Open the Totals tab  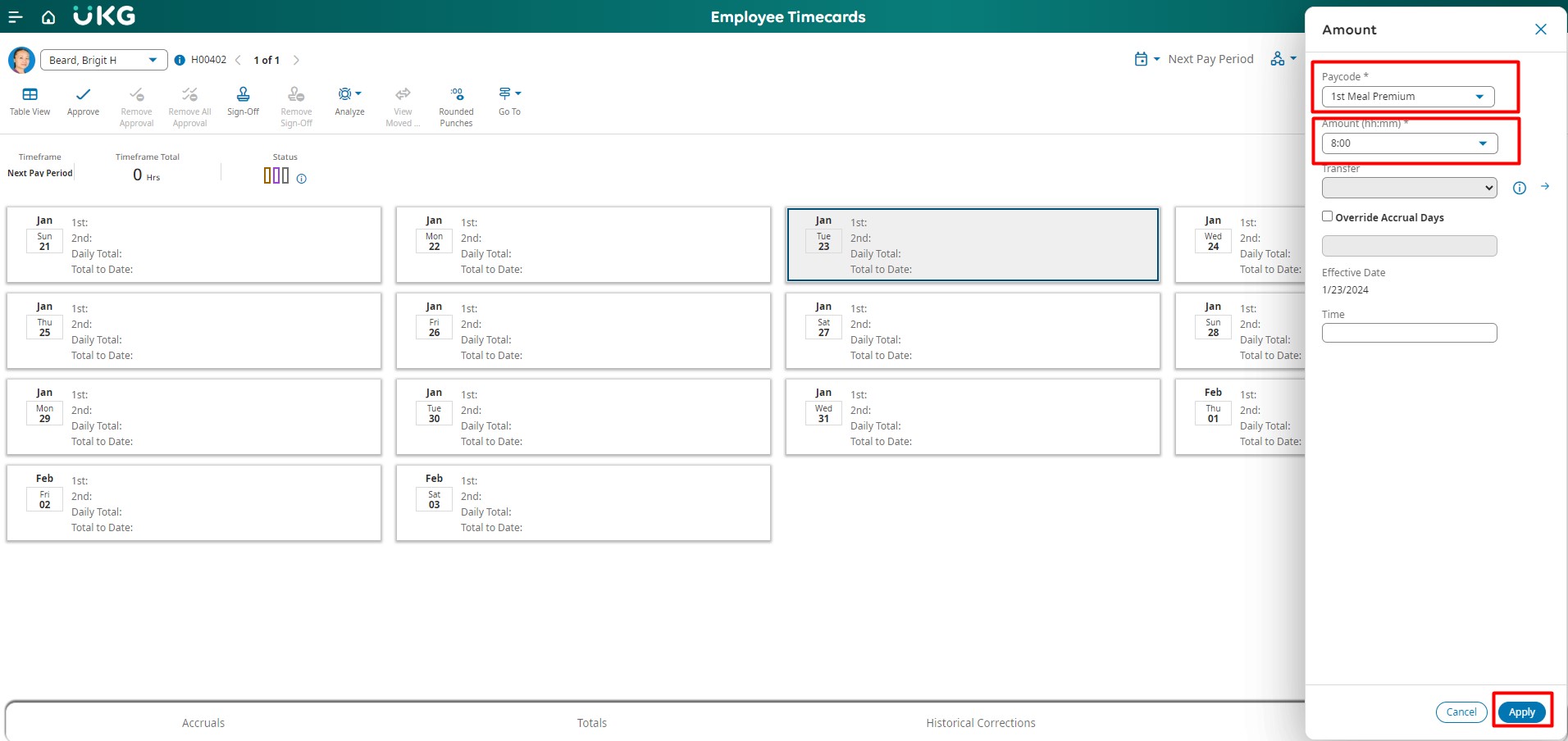coord(591,723)
